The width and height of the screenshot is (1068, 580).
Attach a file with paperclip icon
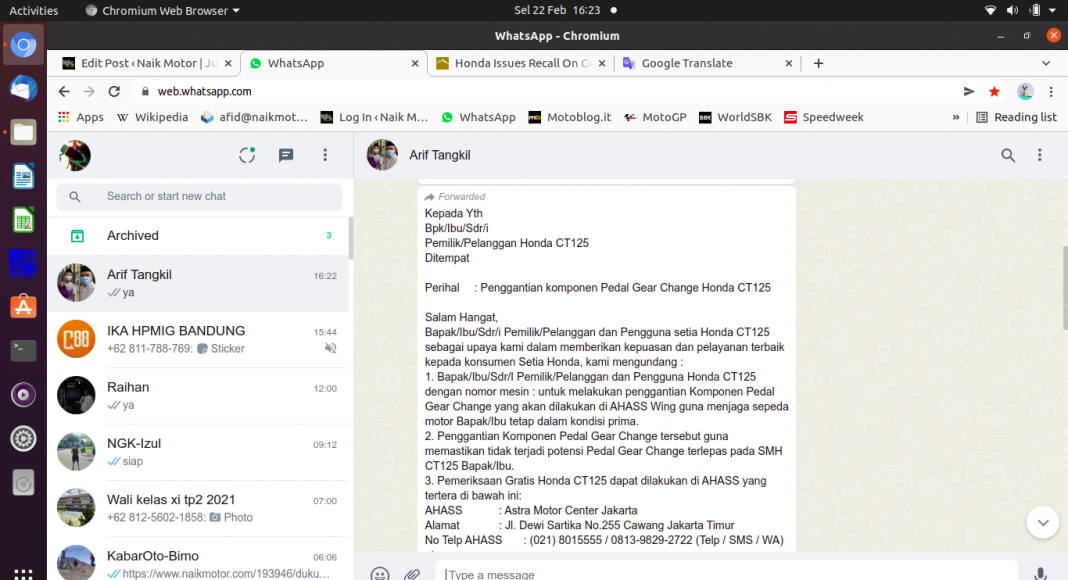[412, 574]
